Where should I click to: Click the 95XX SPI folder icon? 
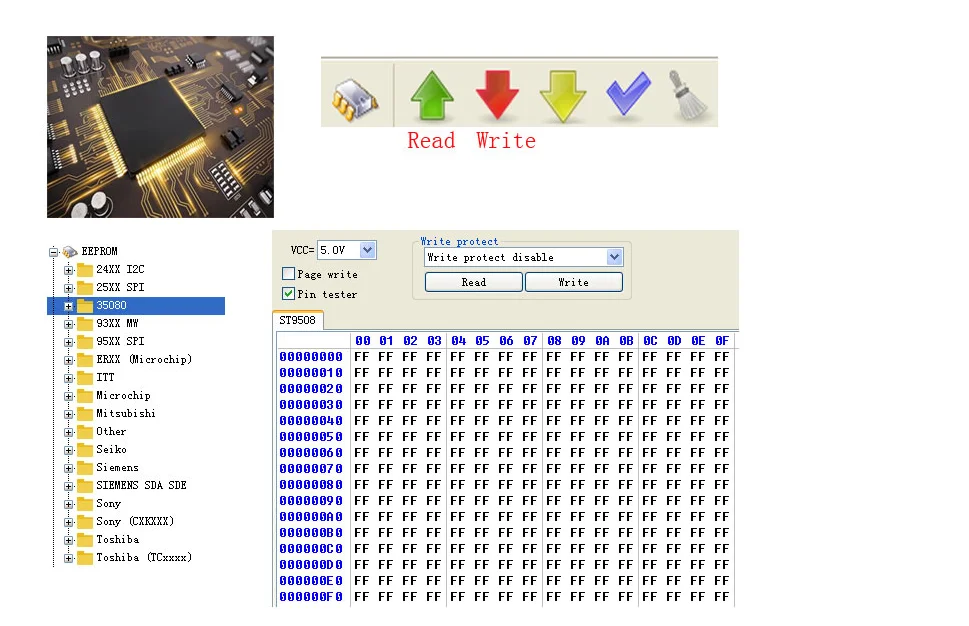click(x=85, y=341)
